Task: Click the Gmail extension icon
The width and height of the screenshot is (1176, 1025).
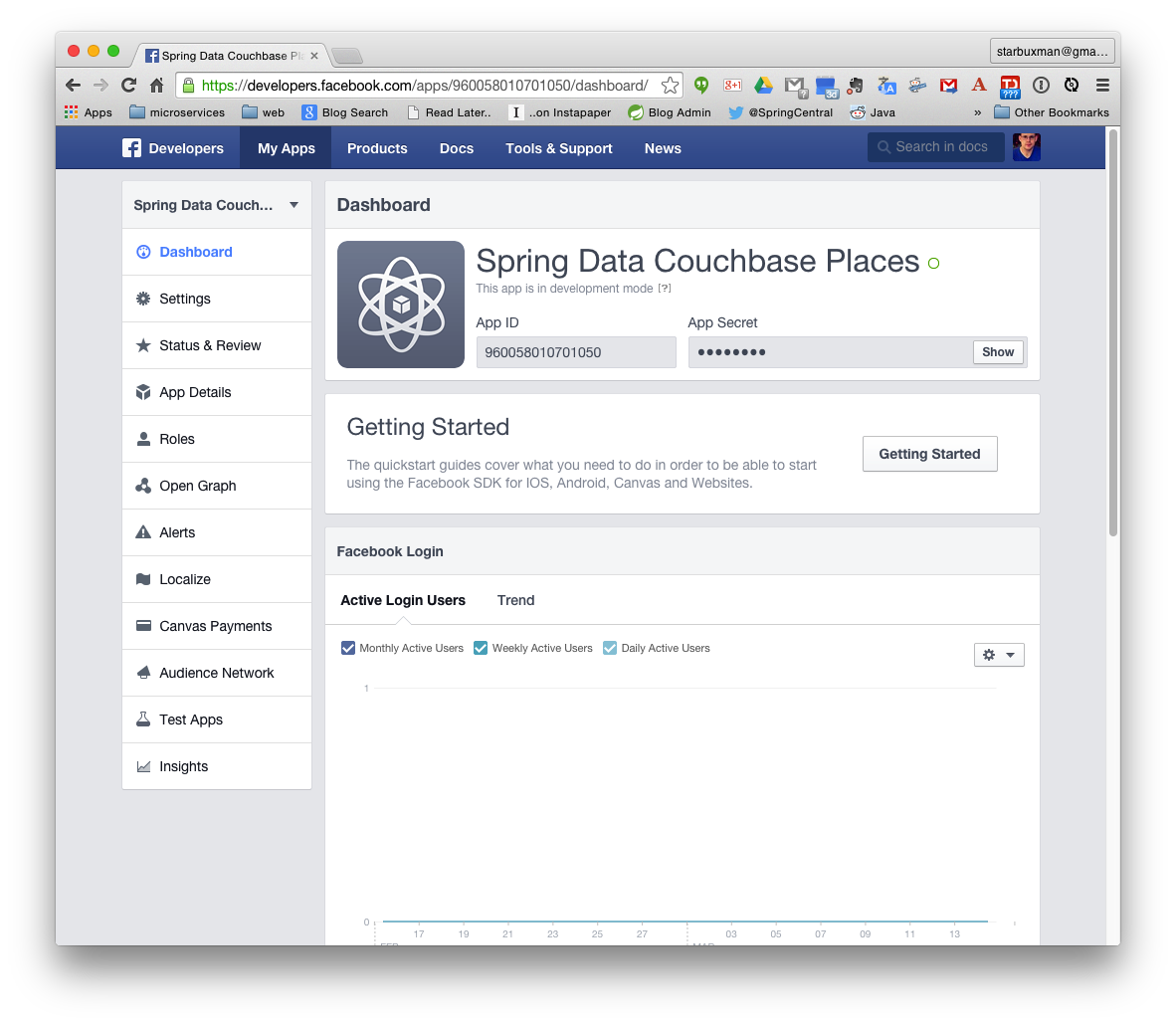Action: (948, 86)
